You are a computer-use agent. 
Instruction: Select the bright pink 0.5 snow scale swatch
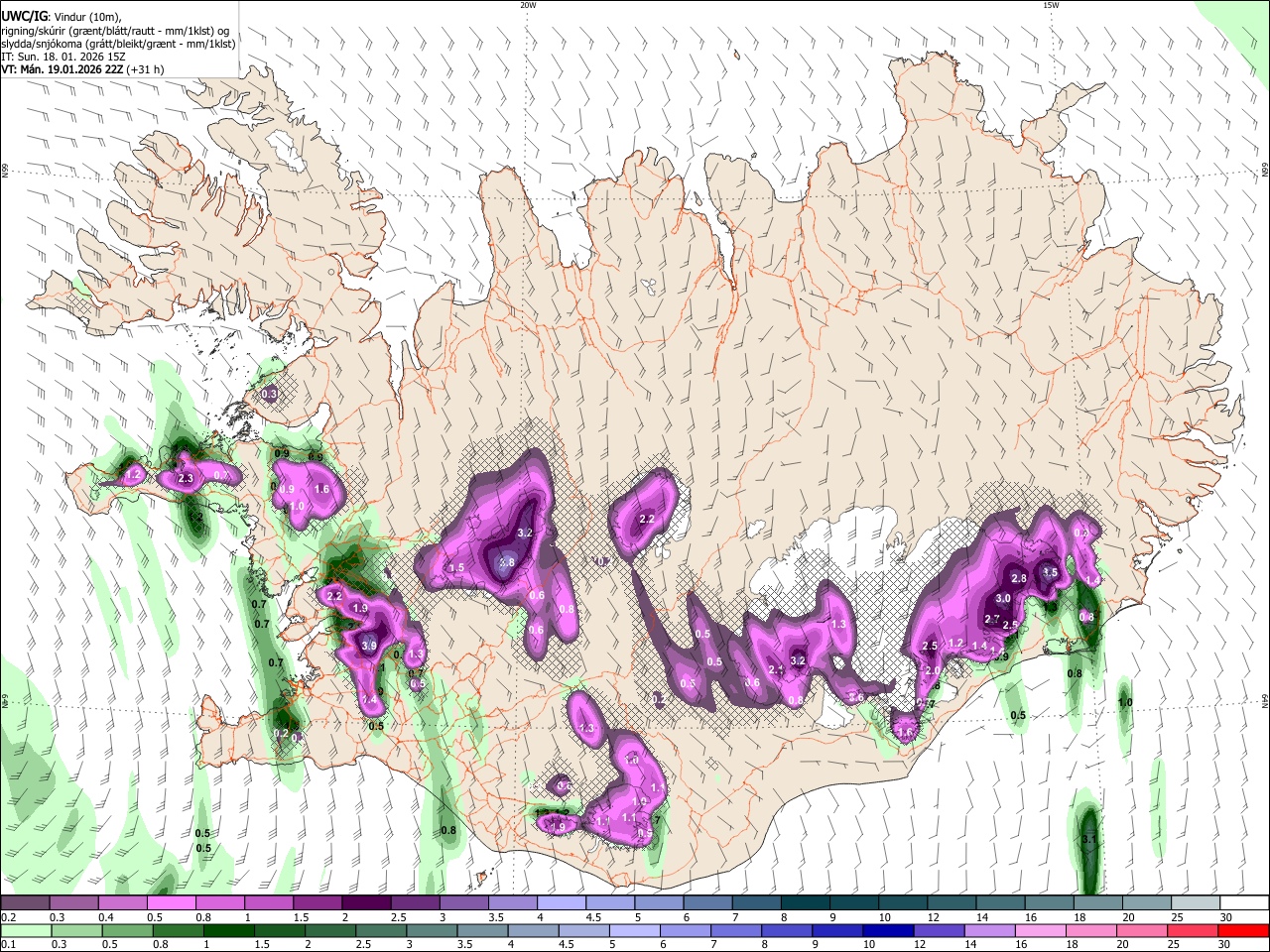coord(171,902)
